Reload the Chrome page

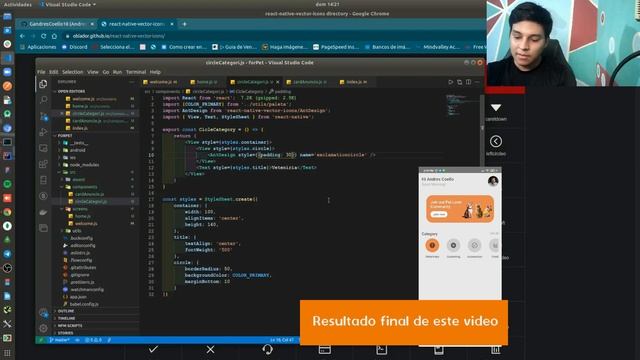[x=43, y=36]
